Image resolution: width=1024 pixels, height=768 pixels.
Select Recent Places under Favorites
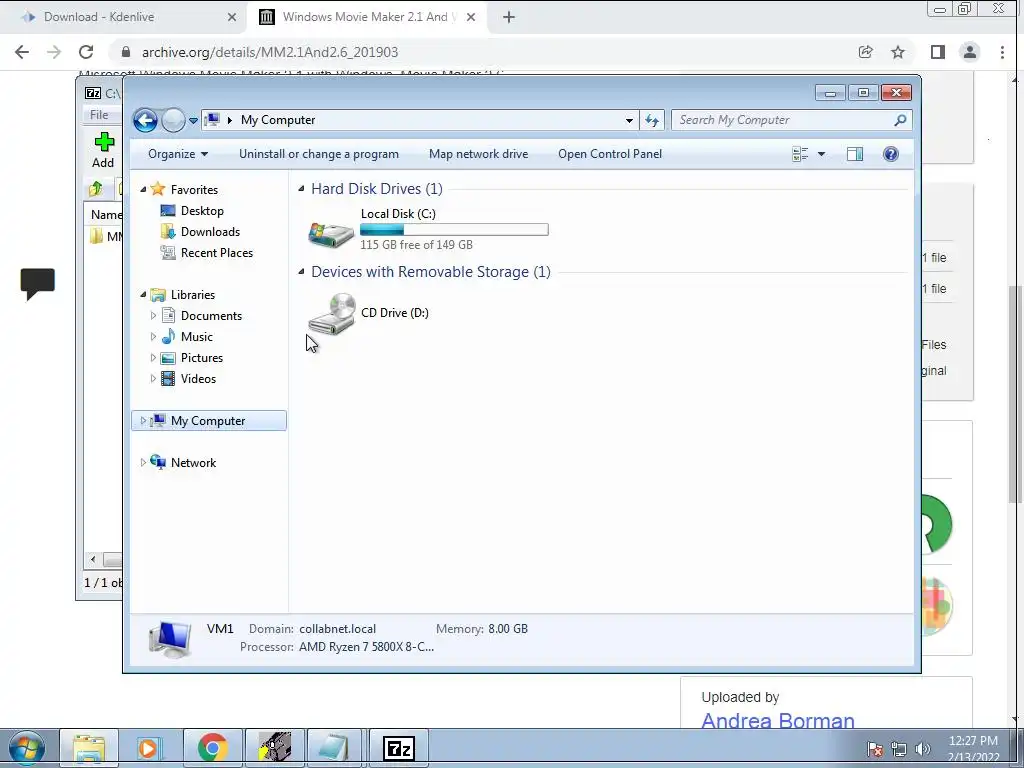(x=217, y=253)
